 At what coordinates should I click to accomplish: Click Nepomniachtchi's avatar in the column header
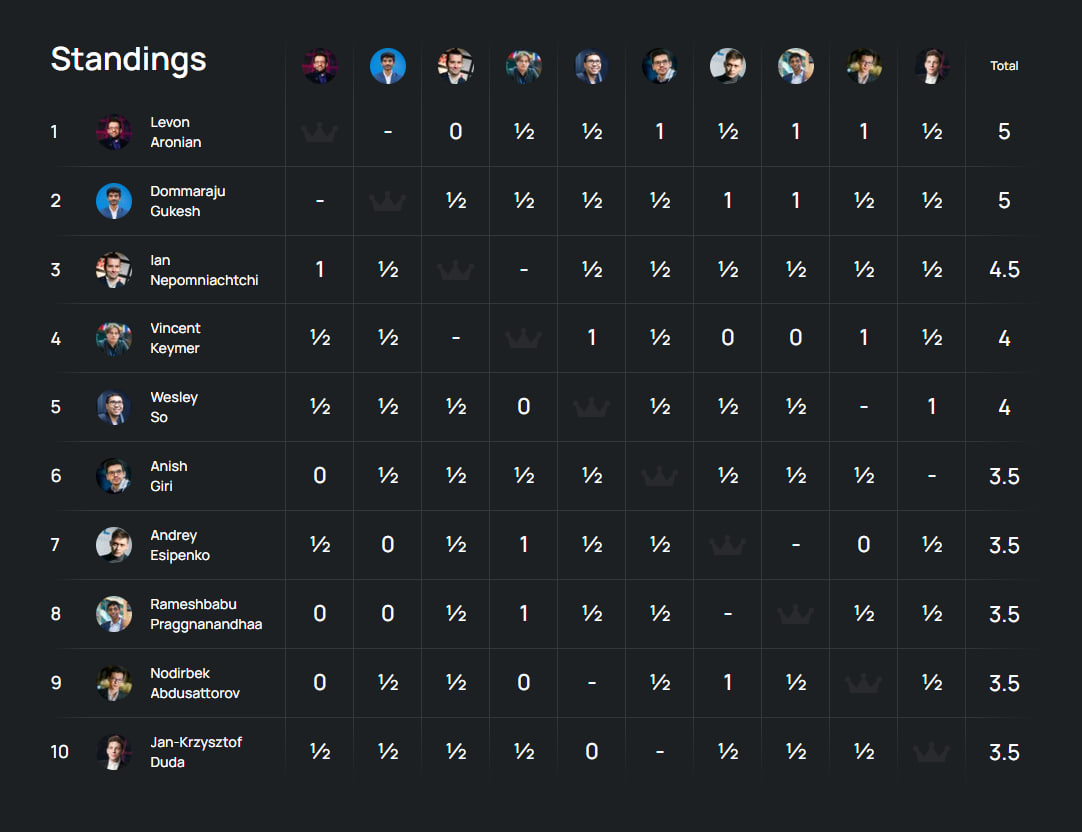tap(455, 66)
